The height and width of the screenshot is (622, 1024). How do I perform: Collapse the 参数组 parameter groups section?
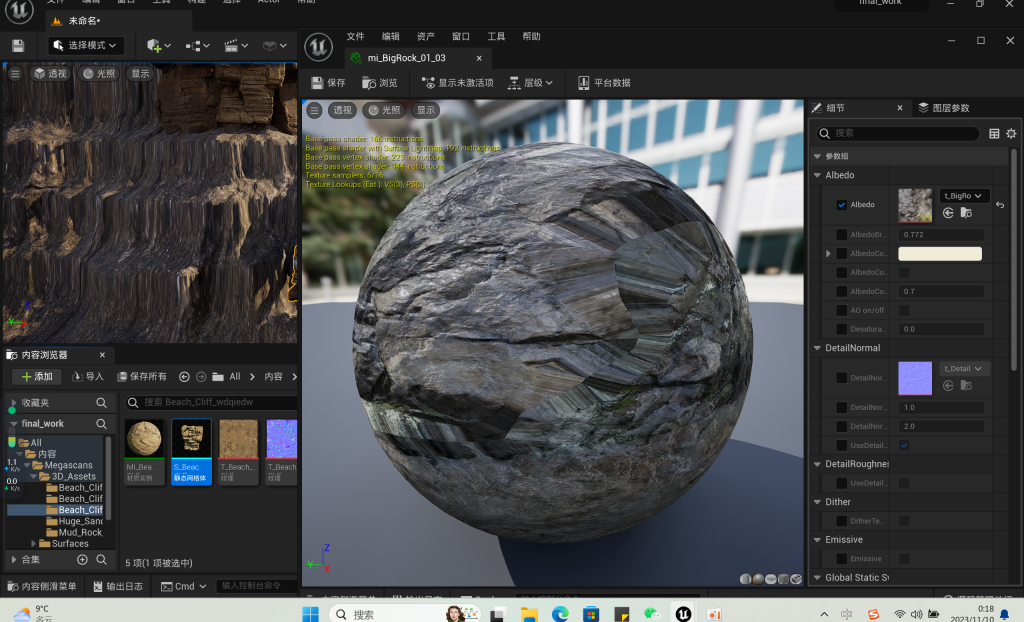(817, 156)
